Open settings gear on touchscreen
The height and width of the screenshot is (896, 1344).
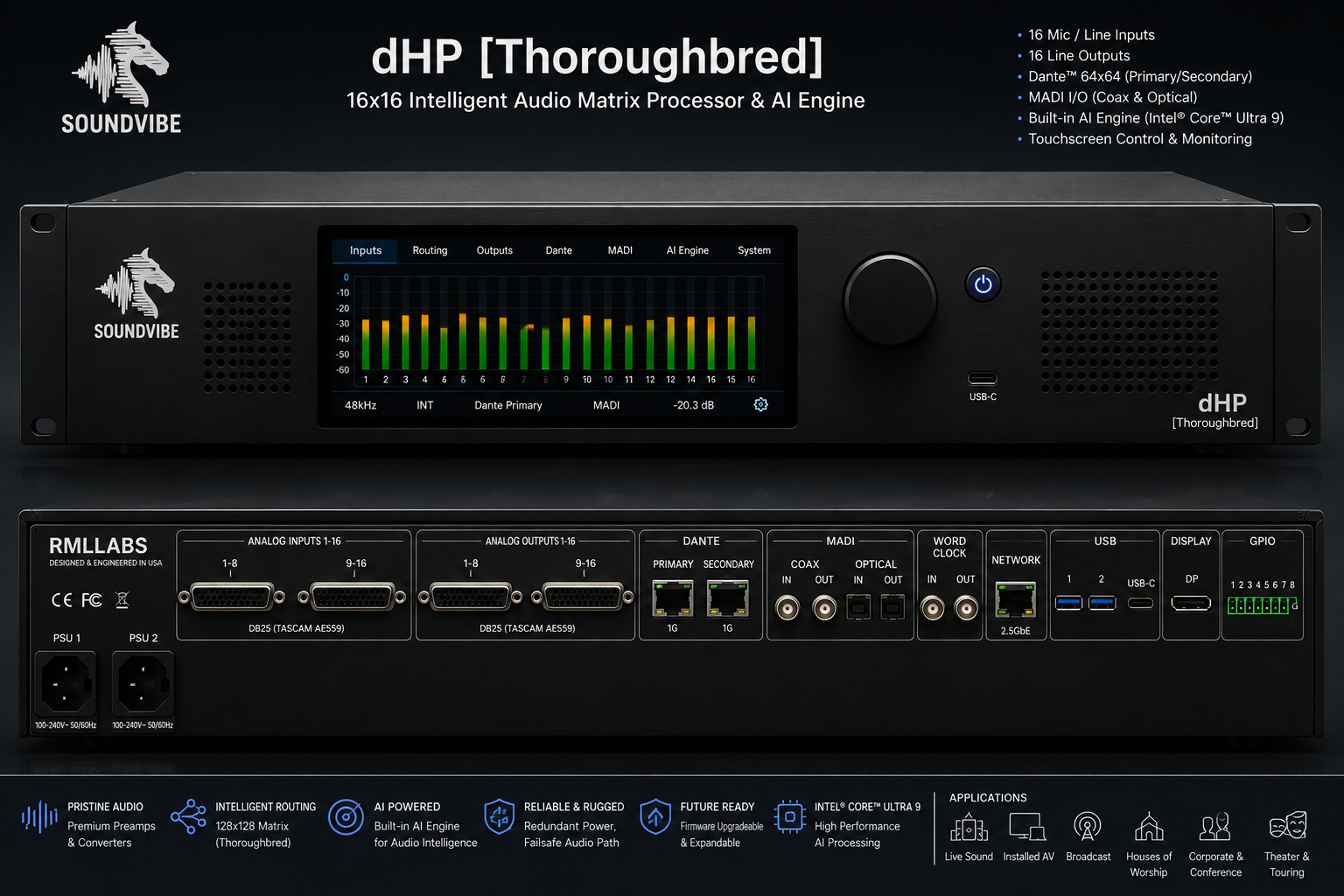coord(760,404)
